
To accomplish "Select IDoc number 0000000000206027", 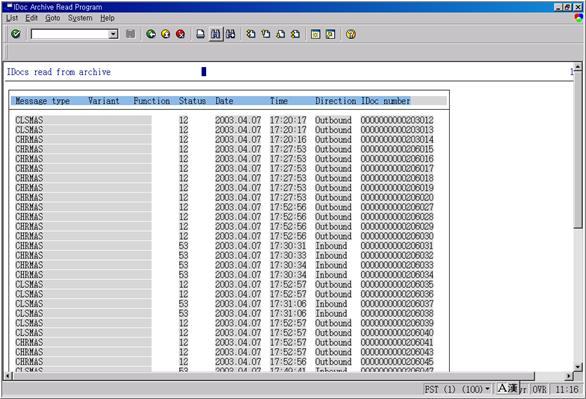I will (397, 207).
